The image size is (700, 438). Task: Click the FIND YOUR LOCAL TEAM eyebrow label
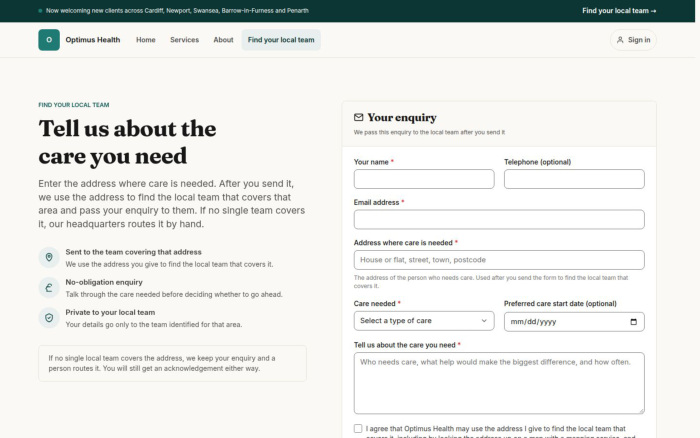(x=74, y=105)
